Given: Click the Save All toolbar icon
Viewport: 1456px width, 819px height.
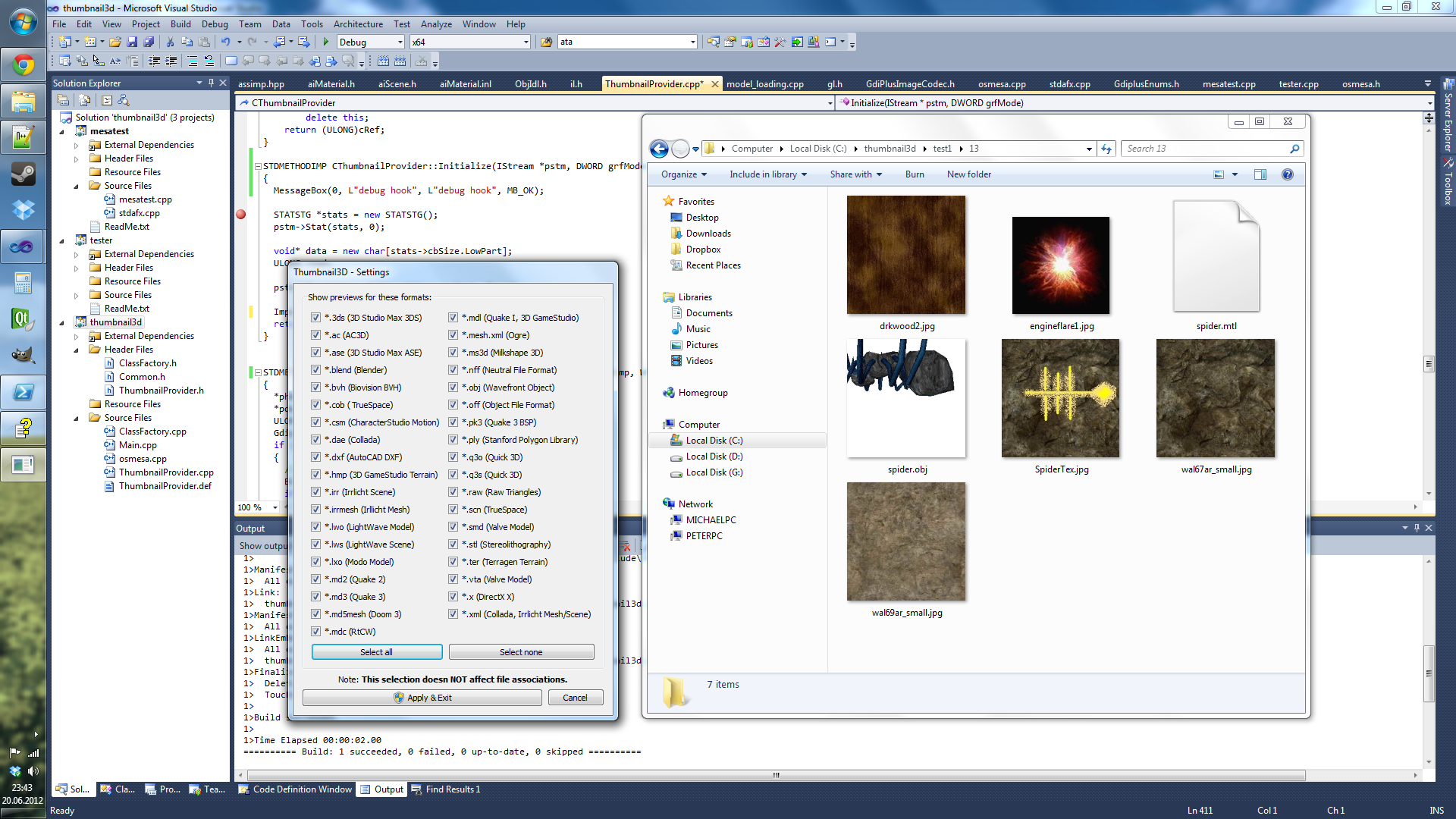Looking at the screenshot, I should click(149, 42).
